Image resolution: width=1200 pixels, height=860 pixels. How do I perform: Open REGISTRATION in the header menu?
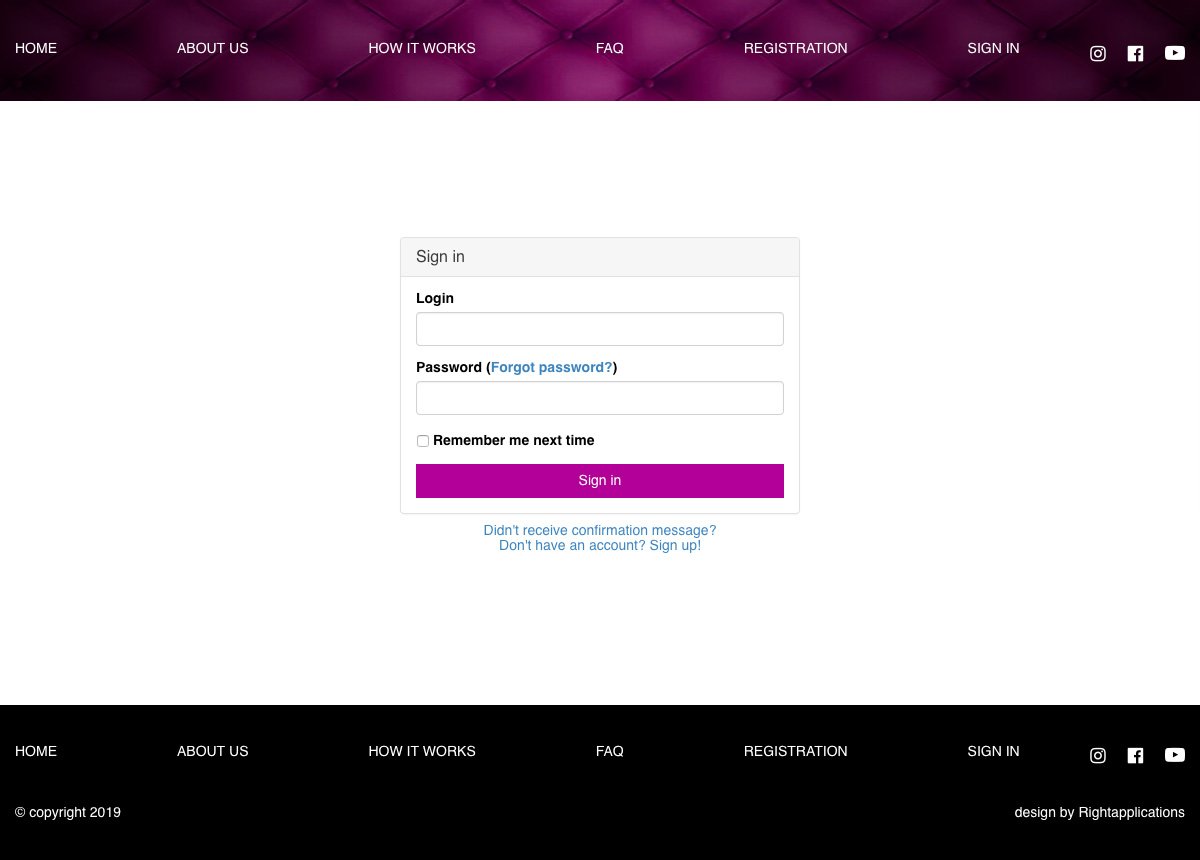(x=795, y=48)
